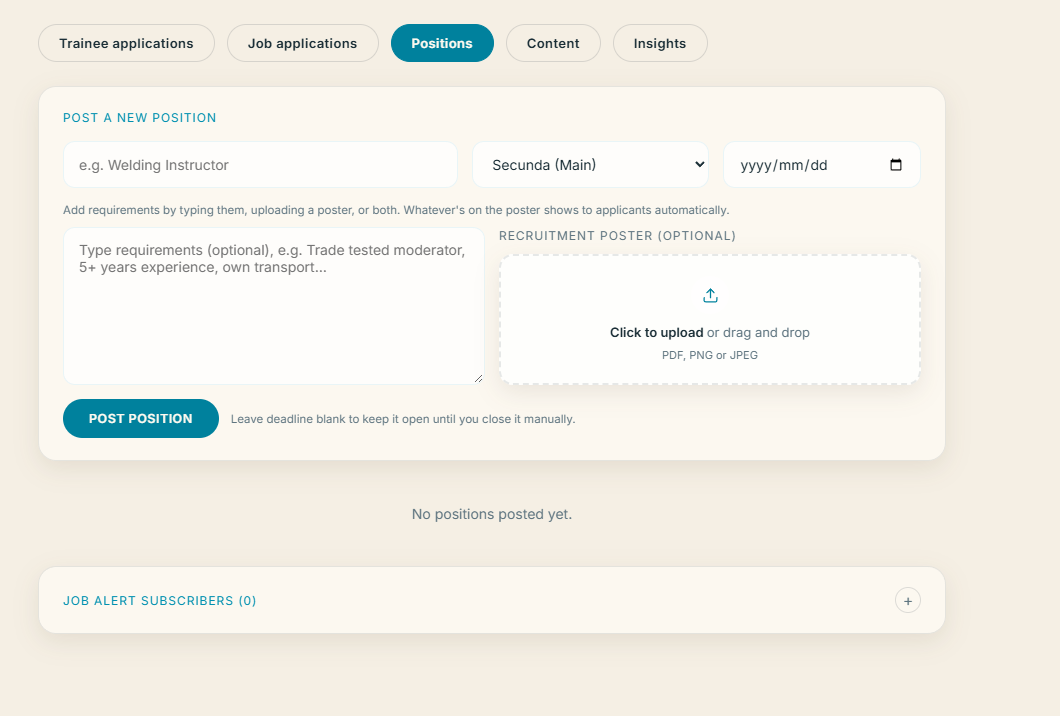Viewport: 1060px width, 716px height.
Task: Click the requirements textarea resize handle
Action: point(479,379)
